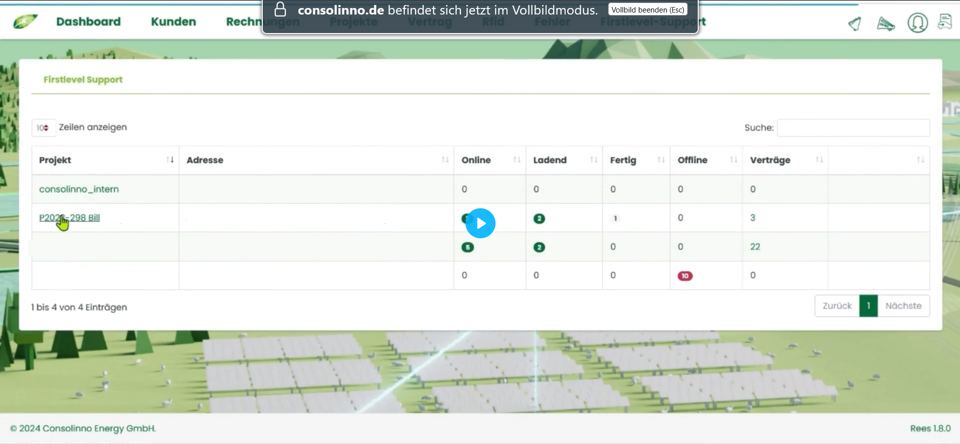The height and width of the screenshot is (444, 960).
Task: Open the Verträge count 22 link
Action: (x=755, y=247)
